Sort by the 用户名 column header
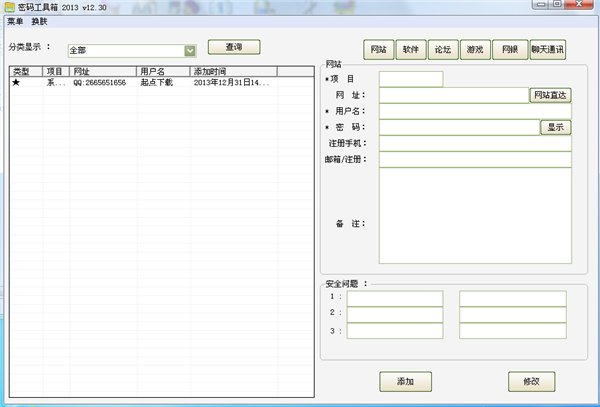The height and width of the screenshot is (407, 600). 163,72
